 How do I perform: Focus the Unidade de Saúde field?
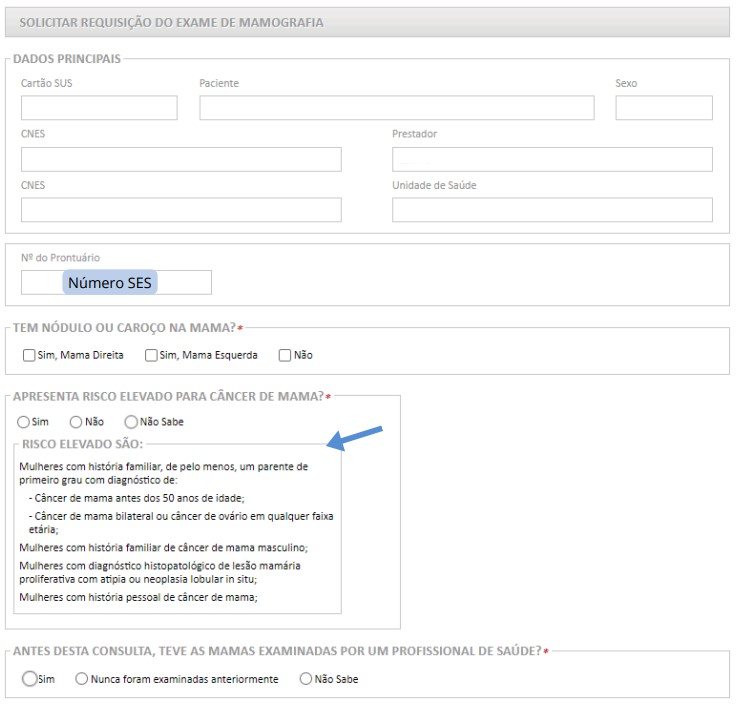coord(552,210)
